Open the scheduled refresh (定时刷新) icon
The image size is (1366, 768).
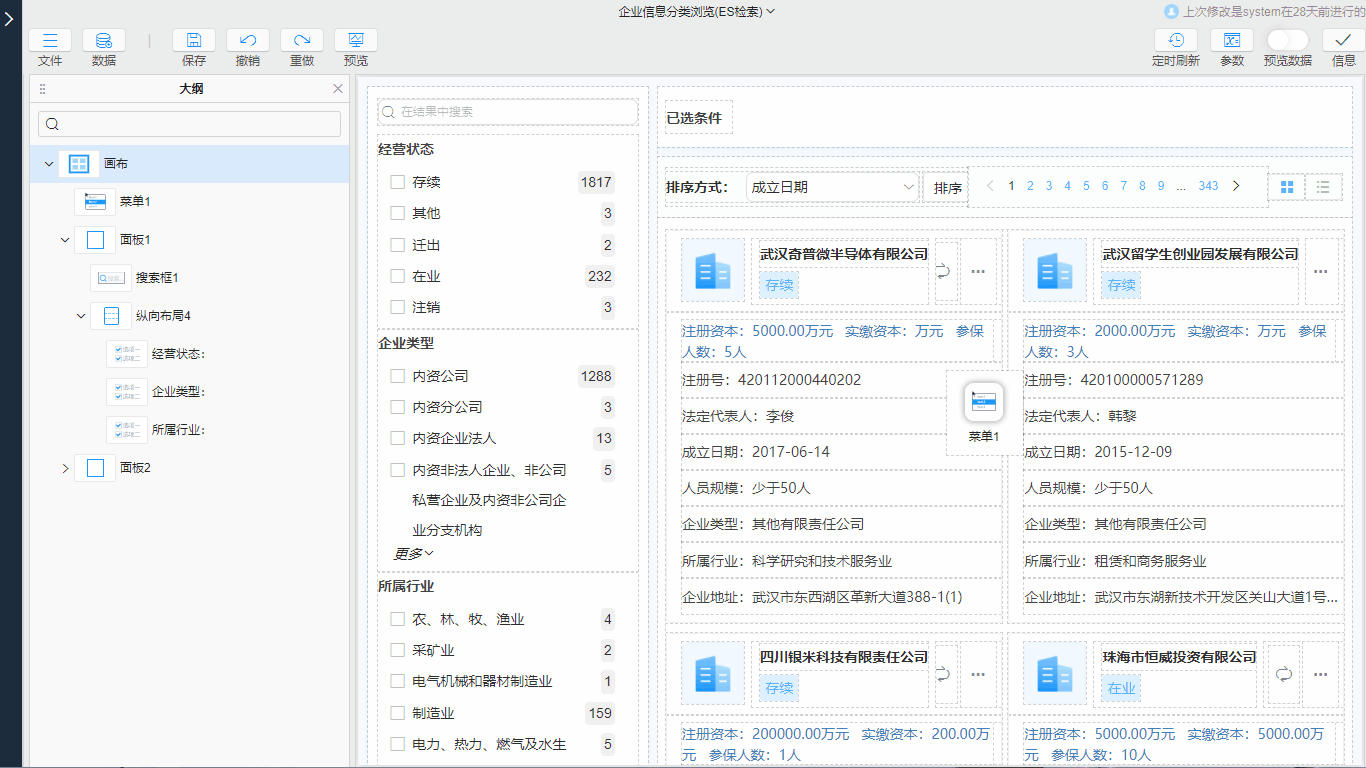[x=1176, y=41]
